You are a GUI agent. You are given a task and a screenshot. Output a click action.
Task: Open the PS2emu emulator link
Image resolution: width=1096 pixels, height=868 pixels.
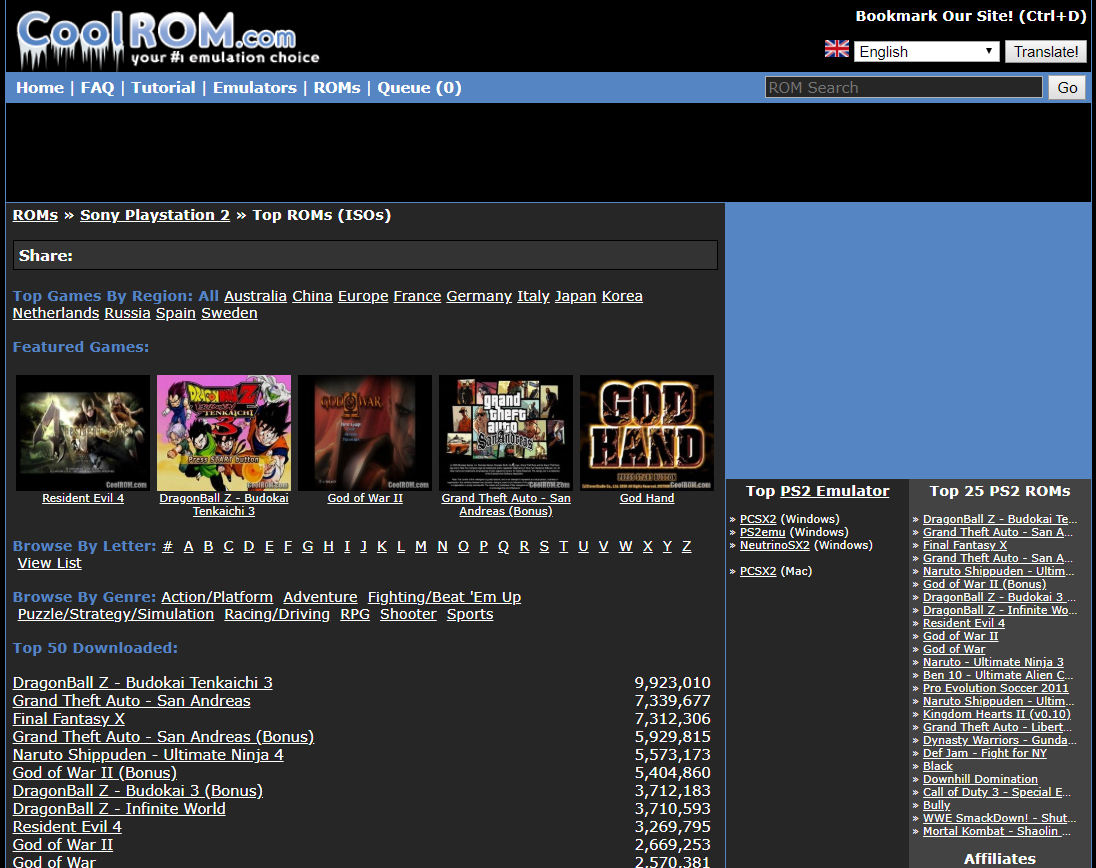point(763,533)
